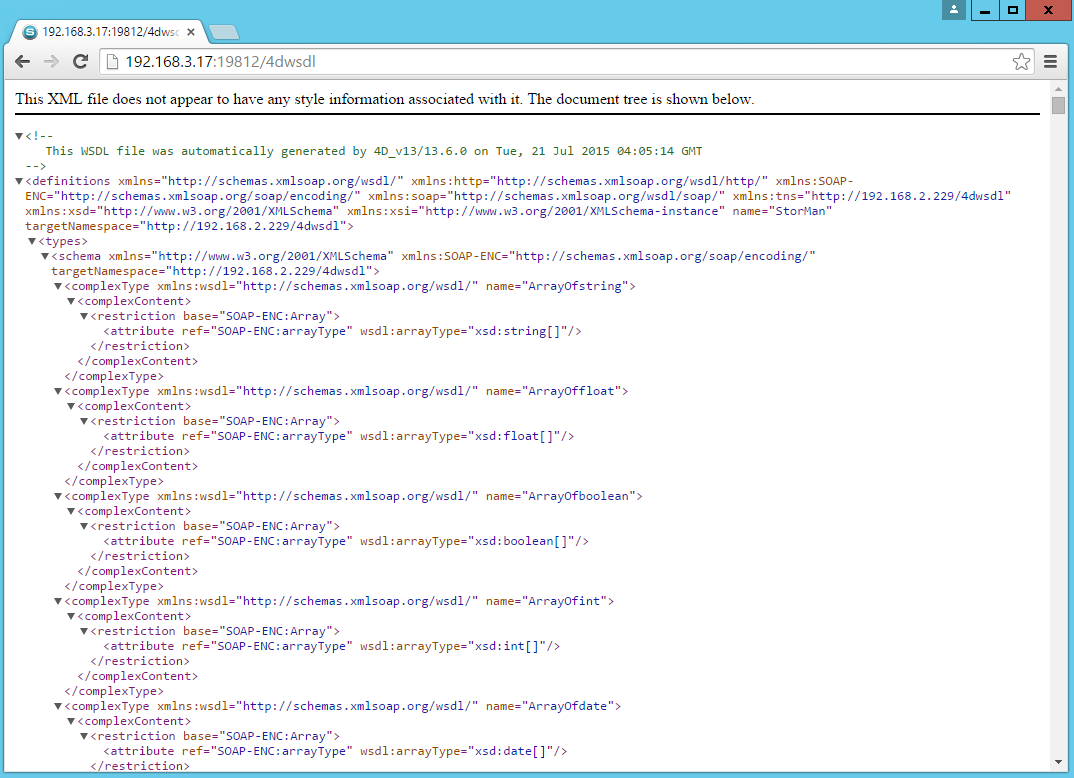
Task: Collapse the types element
Action: tap(32, 240)
